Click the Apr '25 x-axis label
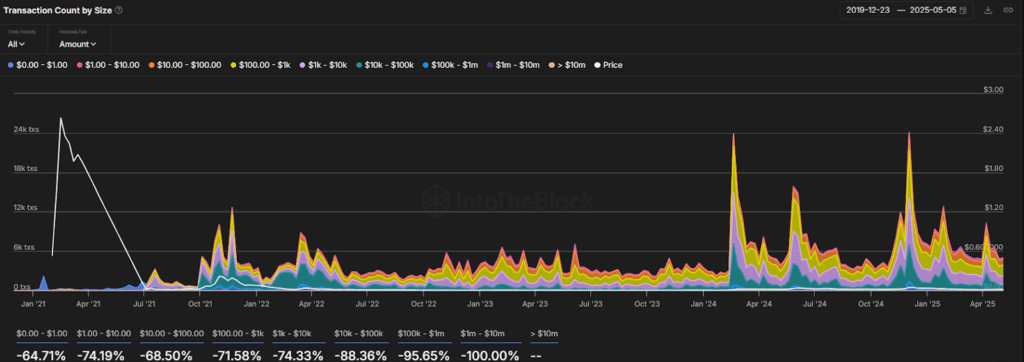Viewport: 1024px width, 362px height. pyautogui.click(x=982, y=304)
